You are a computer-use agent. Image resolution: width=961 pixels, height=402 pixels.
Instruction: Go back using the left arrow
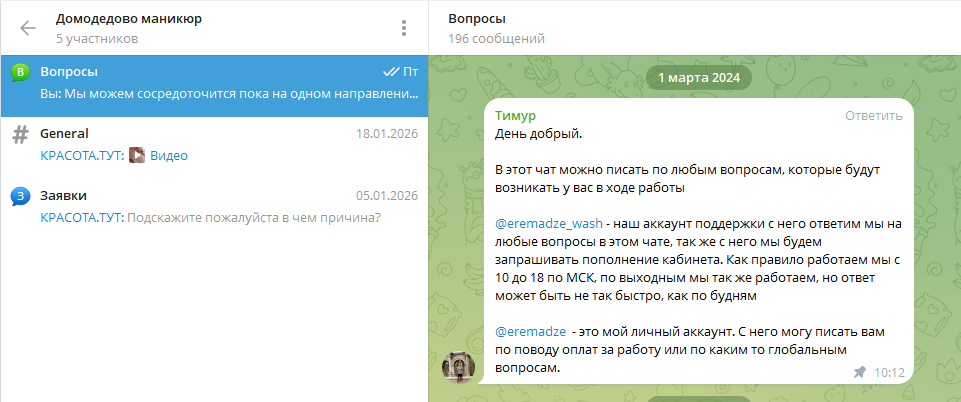[28, 28]
